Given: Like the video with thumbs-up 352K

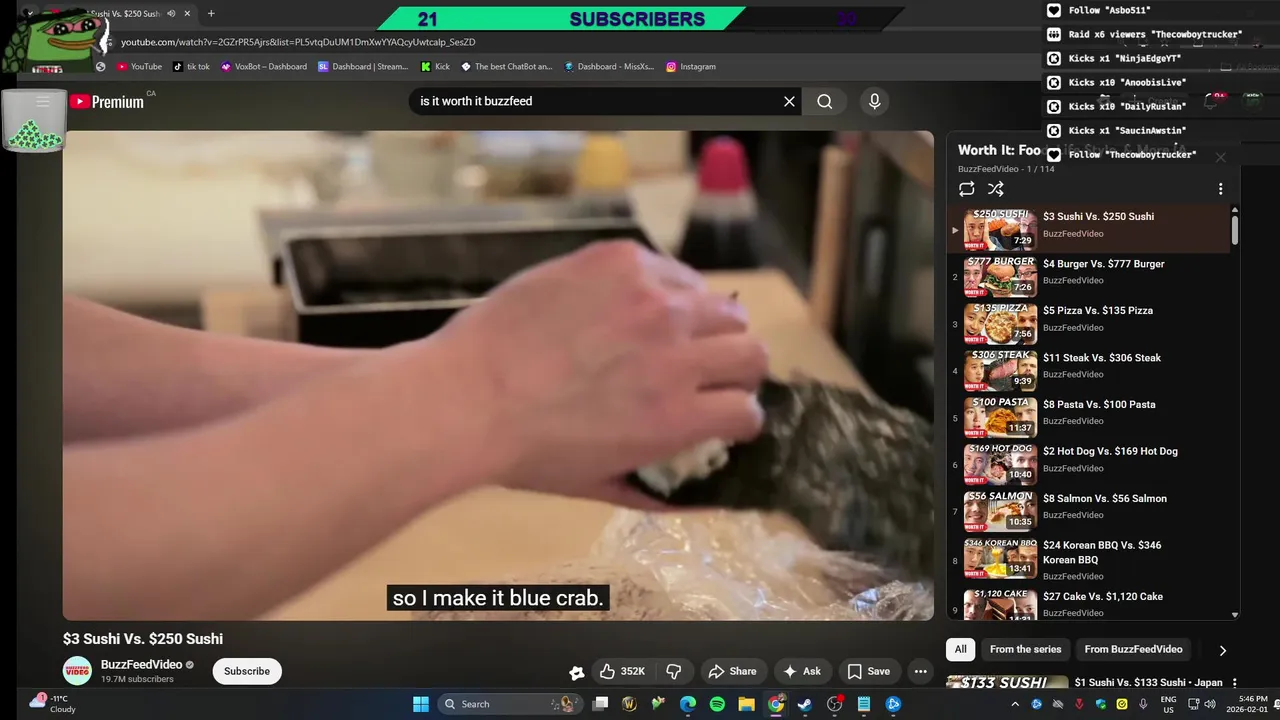Looking at the screenshot, I should pyautogui.click(x=622, y=671).
